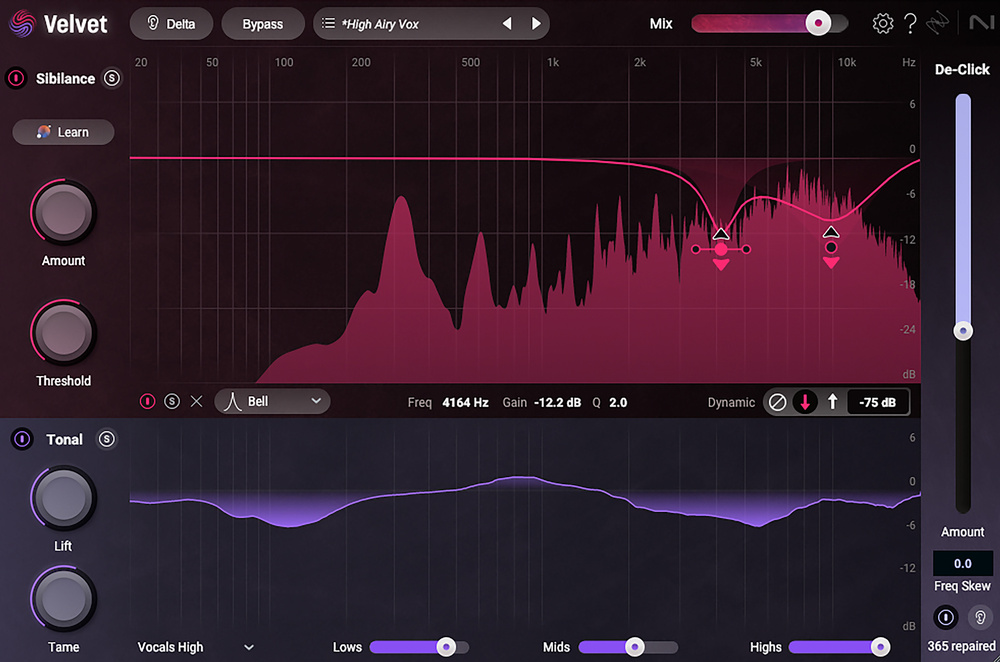Solo the Sibilance module
Image resolution: width=1000 pixels, height=662 pixels.
pyautogui.click(x=112, y=78)
